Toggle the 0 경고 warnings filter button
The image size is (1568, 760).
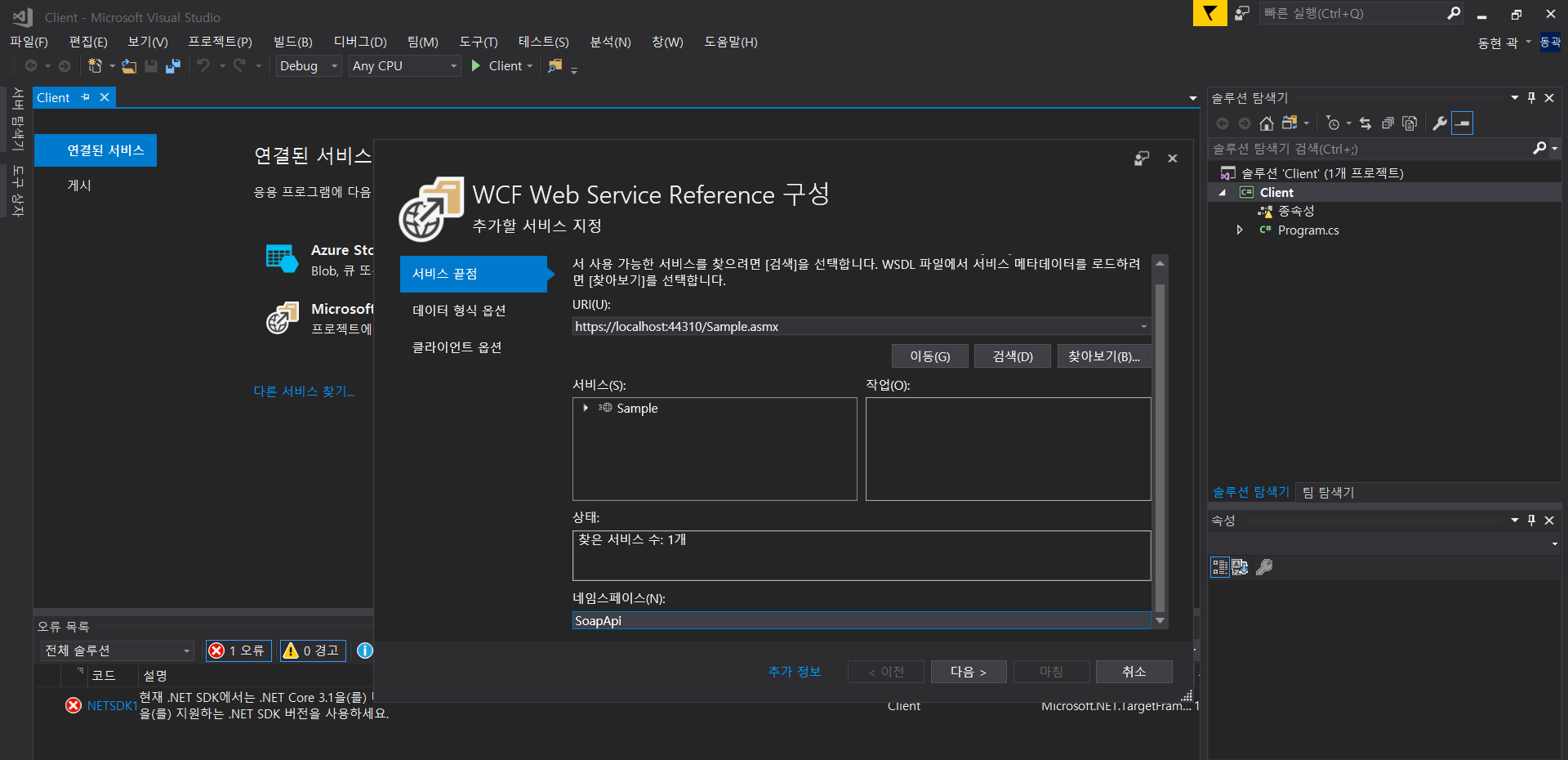313,650
